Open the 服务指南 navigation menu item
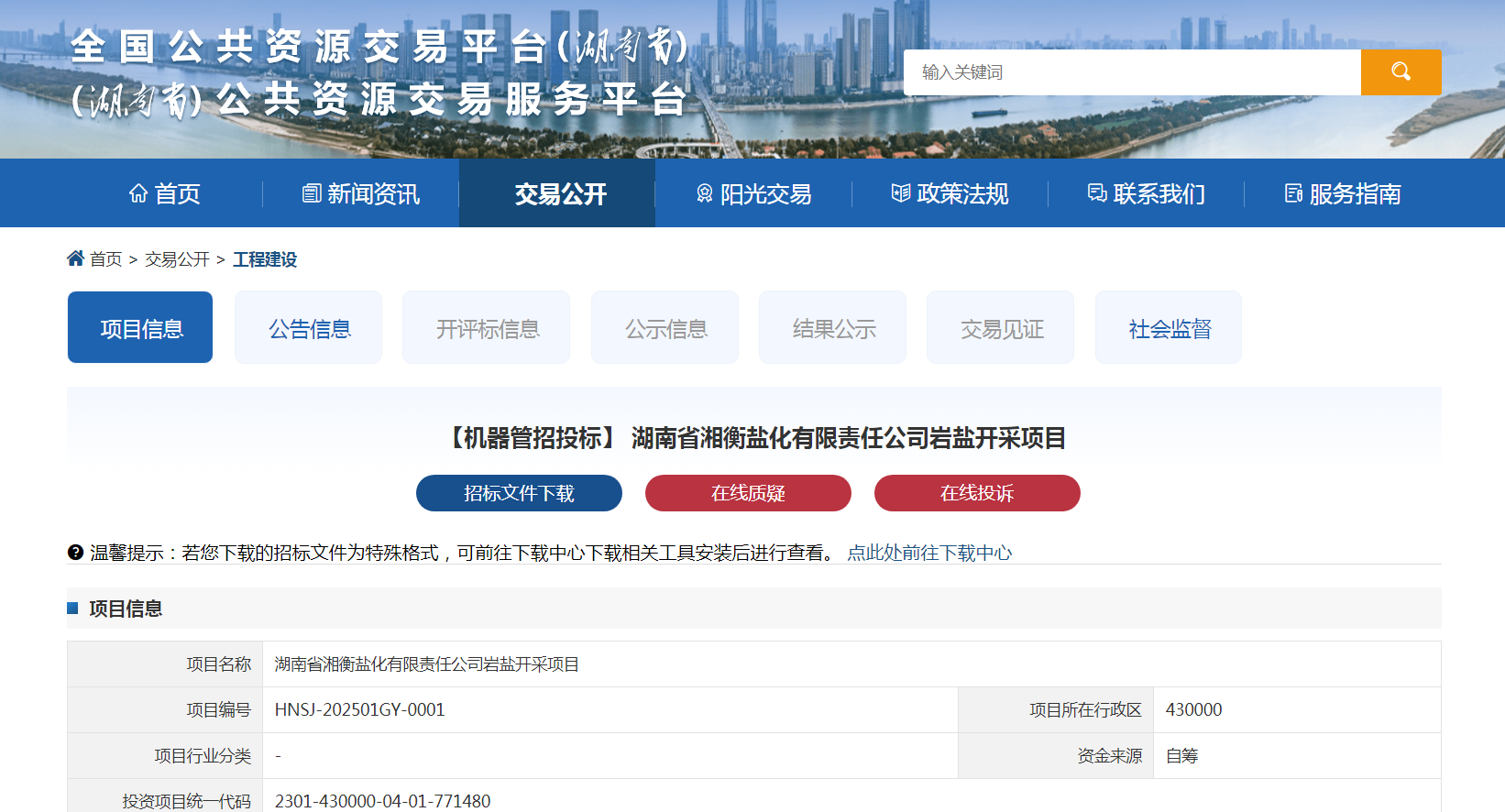 pos(1343,193)
